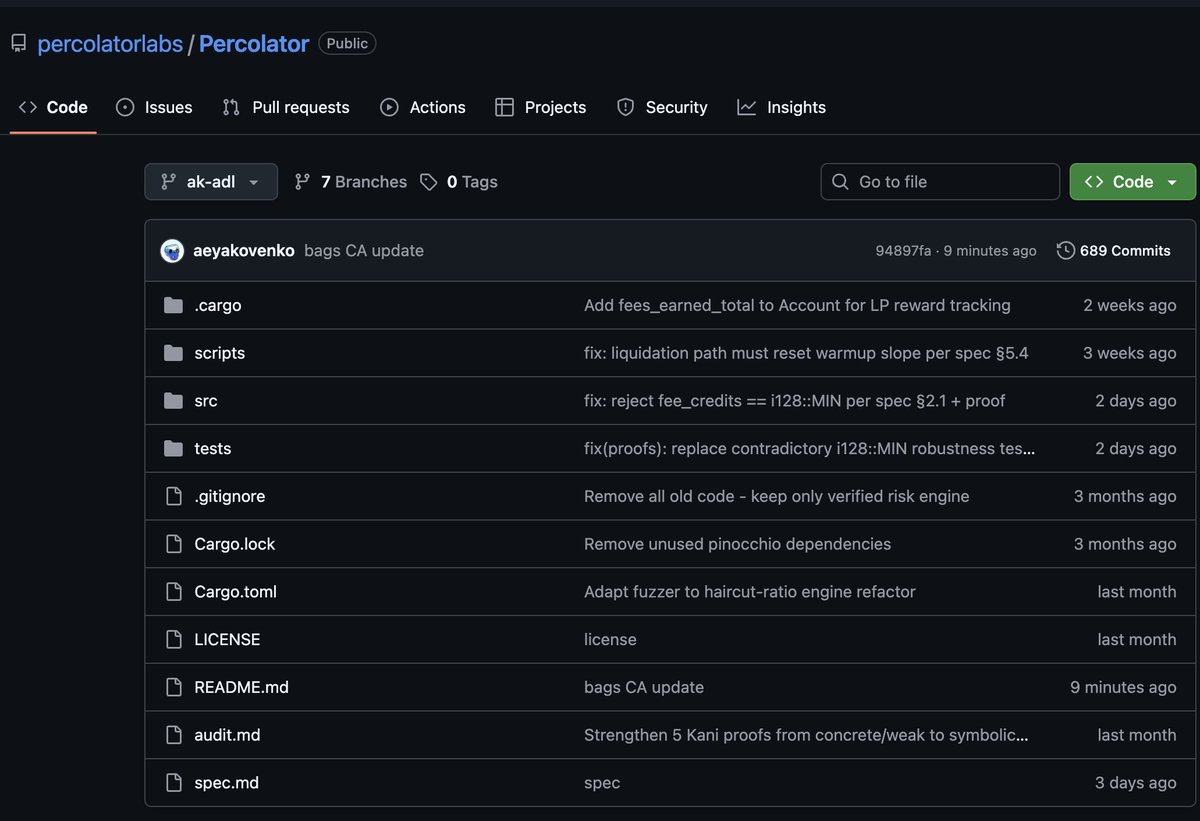Viewport: 1200px width, 821px height.
Task: Open the .gitignore file
Action: click(x=230, y=496)
